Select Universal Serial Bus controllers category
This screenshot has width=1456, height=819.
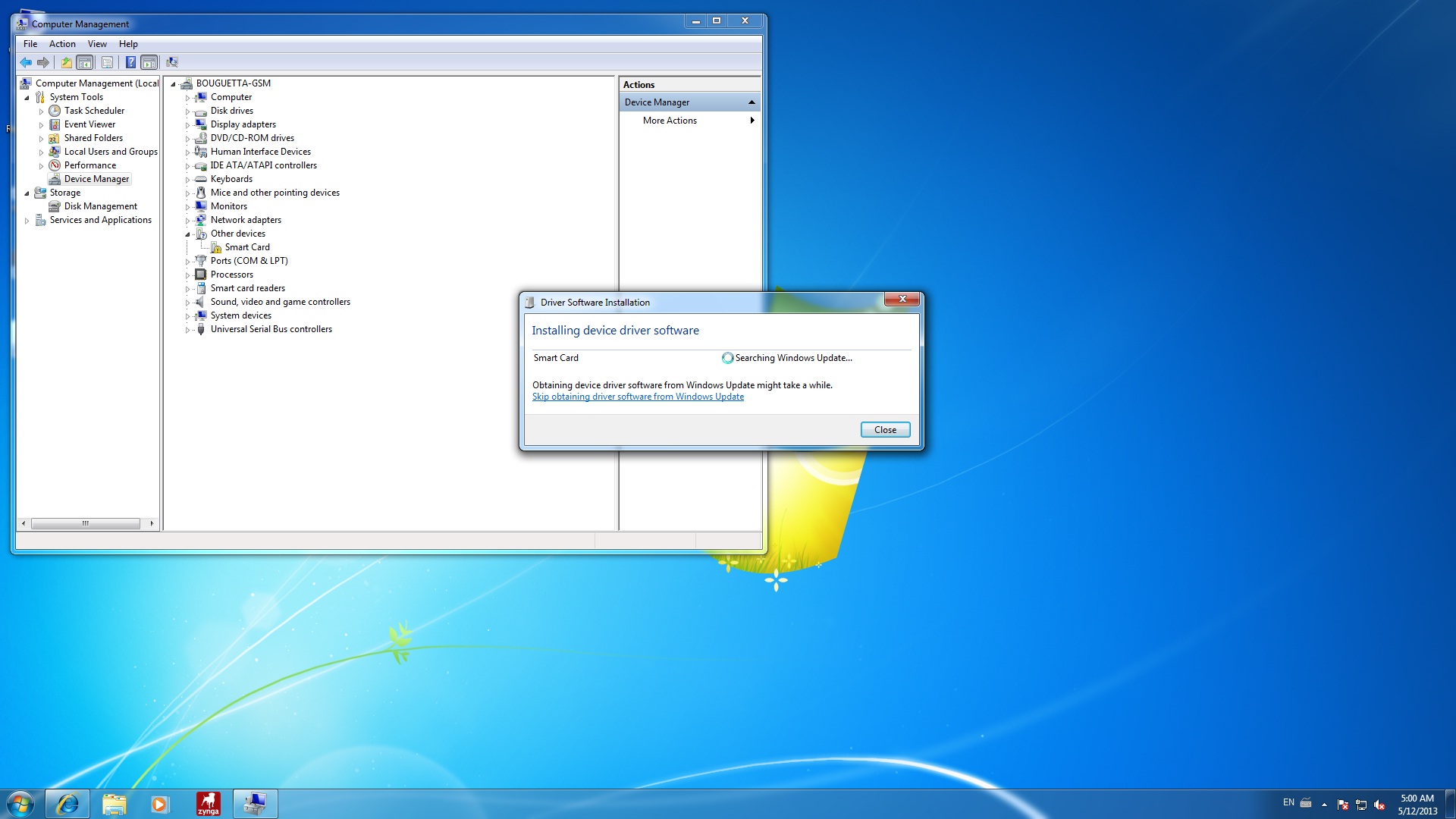click(x=271, y=329)
